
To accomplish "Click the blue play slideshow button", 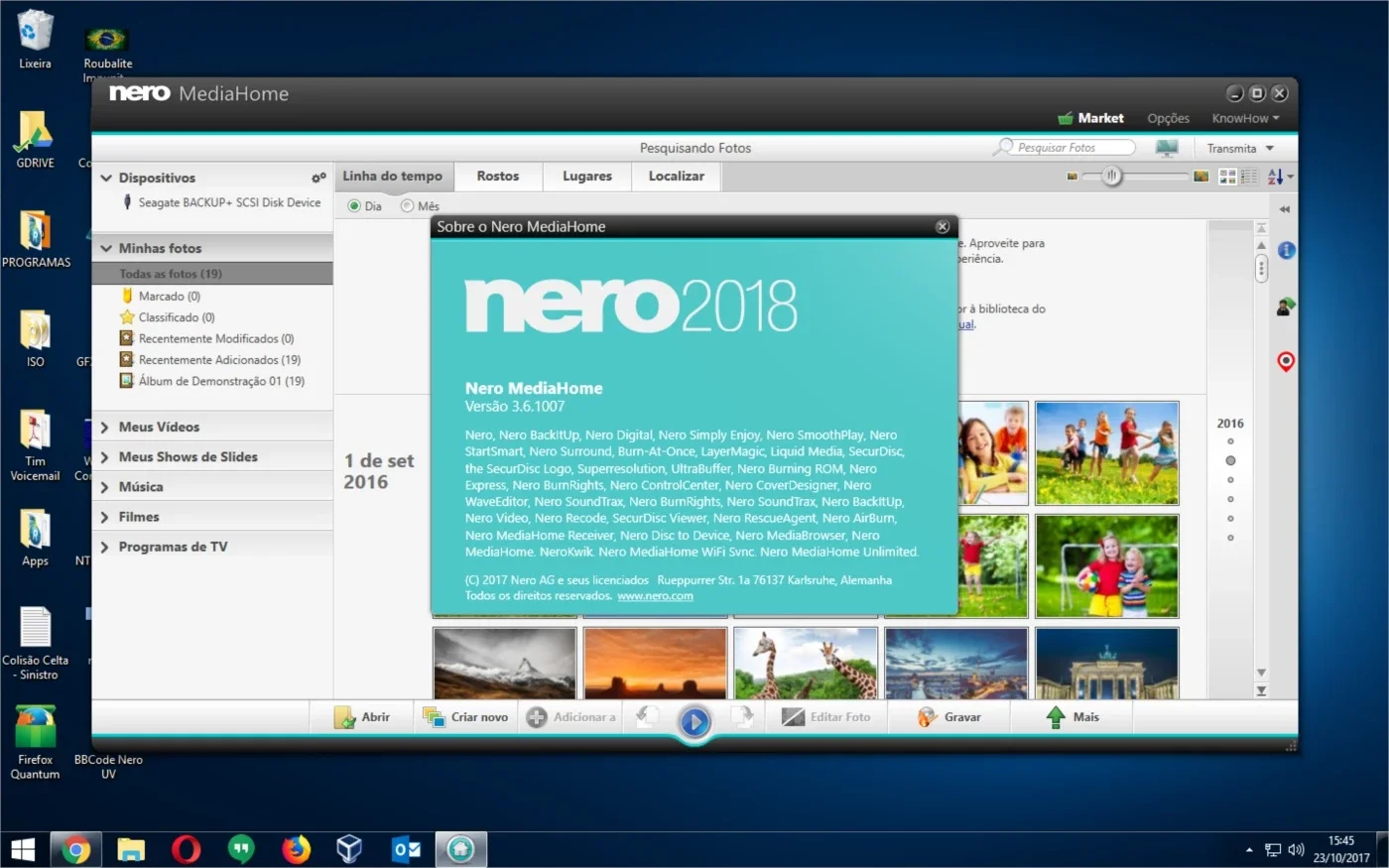I will 694,721.
